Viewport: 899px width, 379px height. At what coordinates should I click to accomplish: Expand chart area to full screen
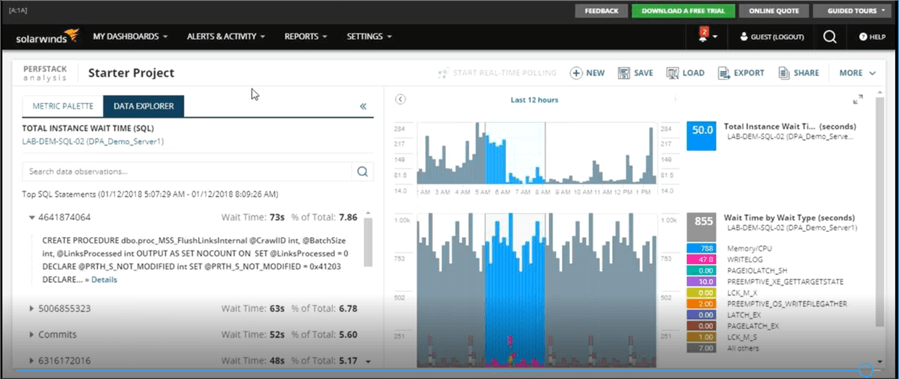click(x=858, y=99)
